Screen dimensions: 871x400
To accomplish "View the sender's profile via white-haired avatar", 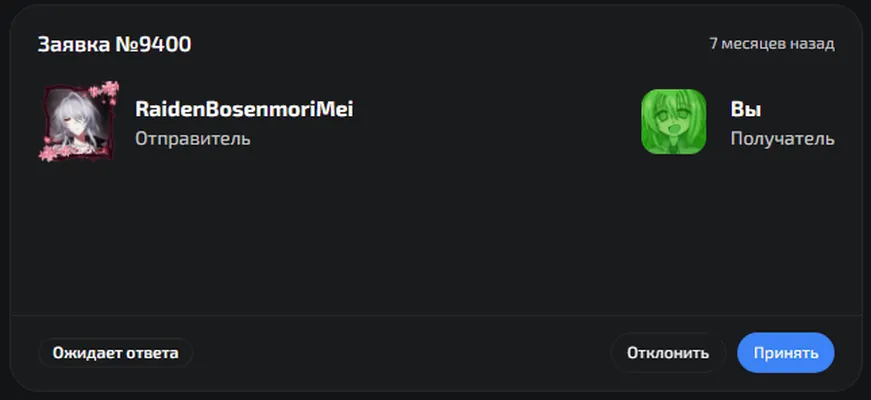I will pos(78,122).
